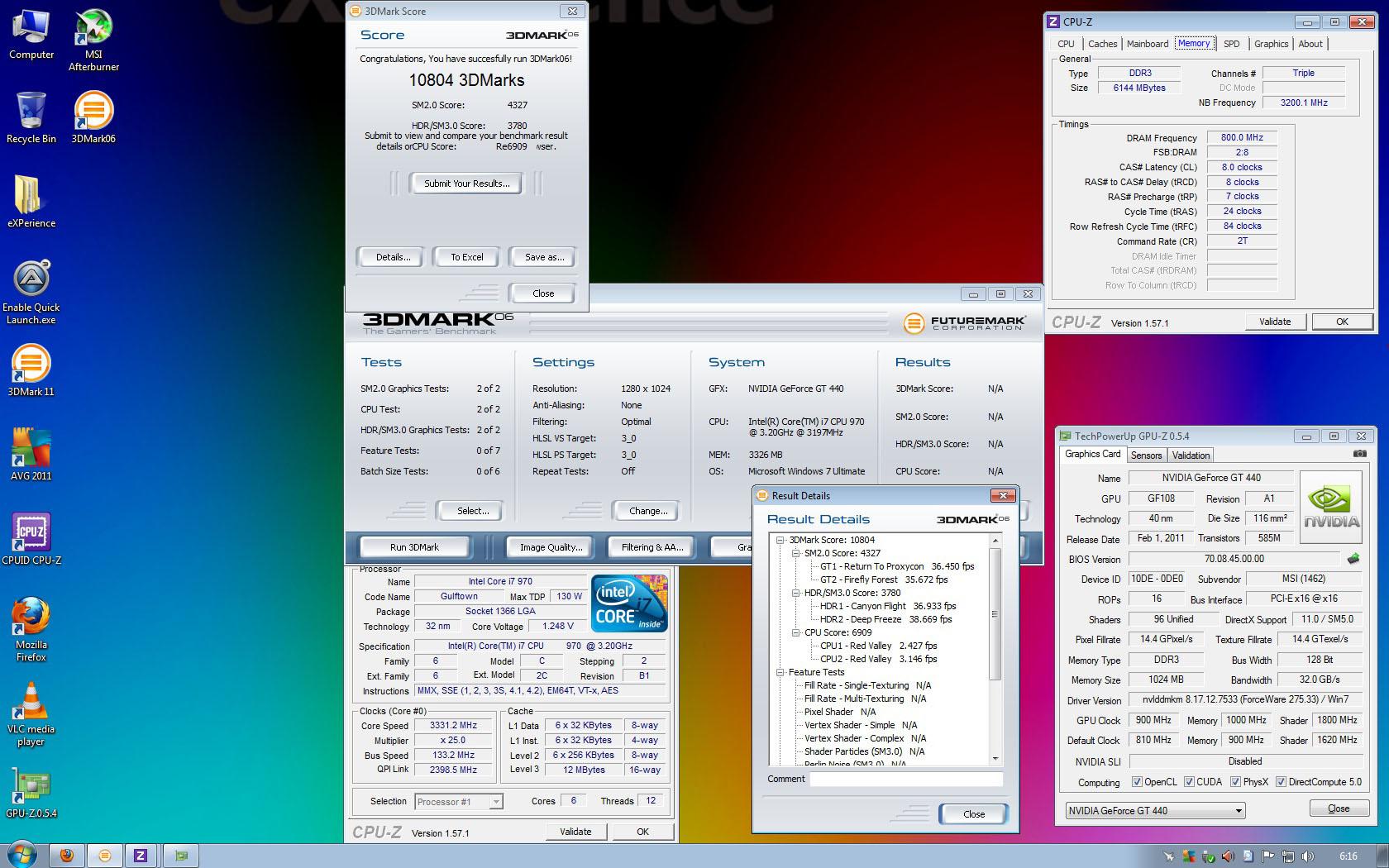Open the Processor #1 selection dropdown
Viewport: 1389px width, 868px height.
pyautogui.click(x=459, y=802)
